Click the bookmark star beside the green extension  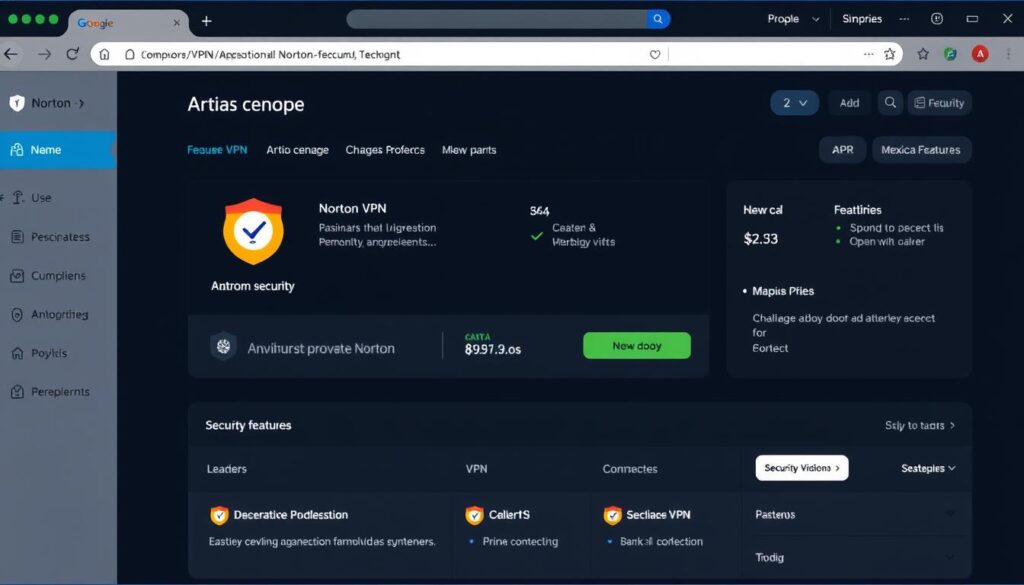coord(923,54)
